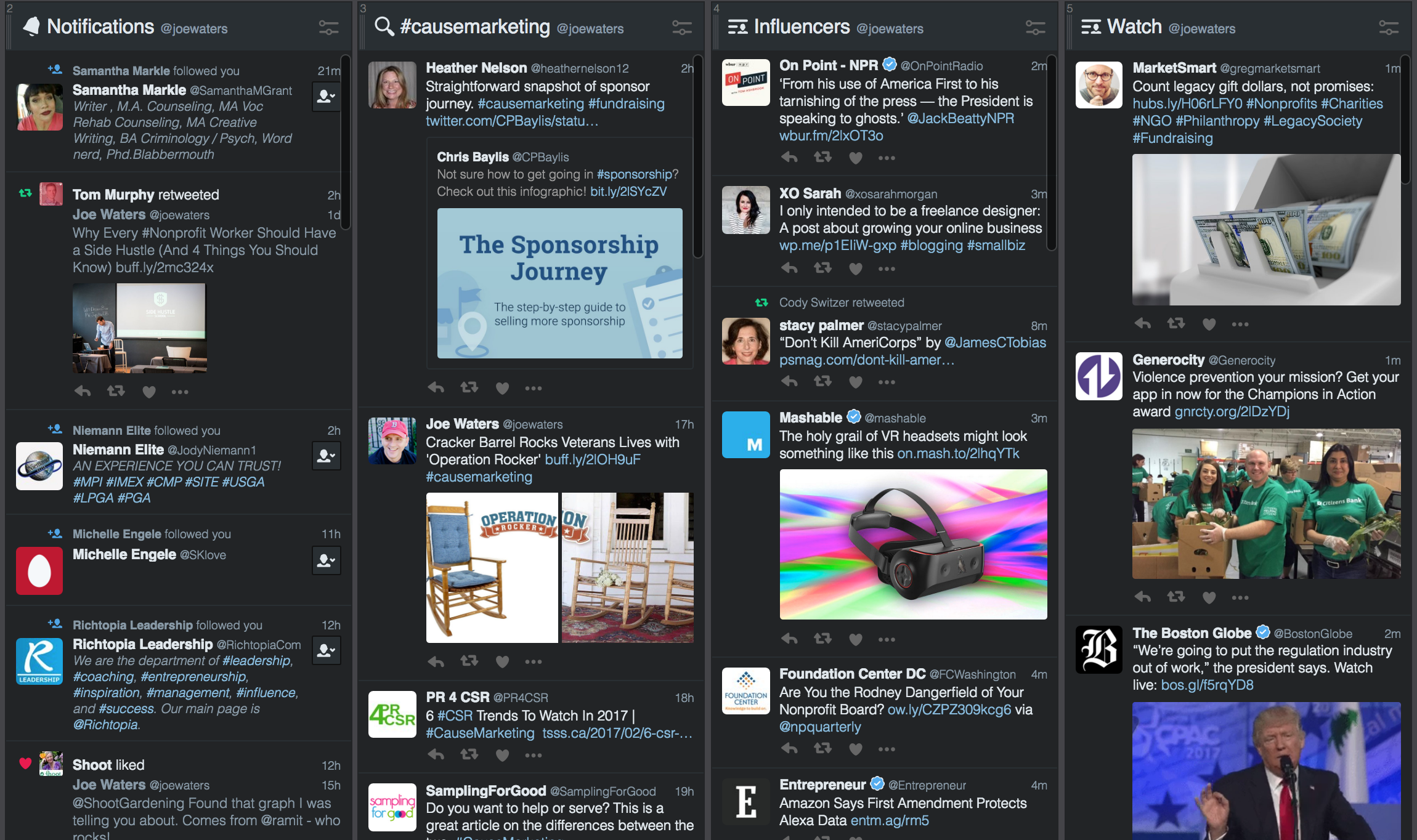
Task: Reply to Foundation Center DC tweet
Action: (x=789, y=749)
